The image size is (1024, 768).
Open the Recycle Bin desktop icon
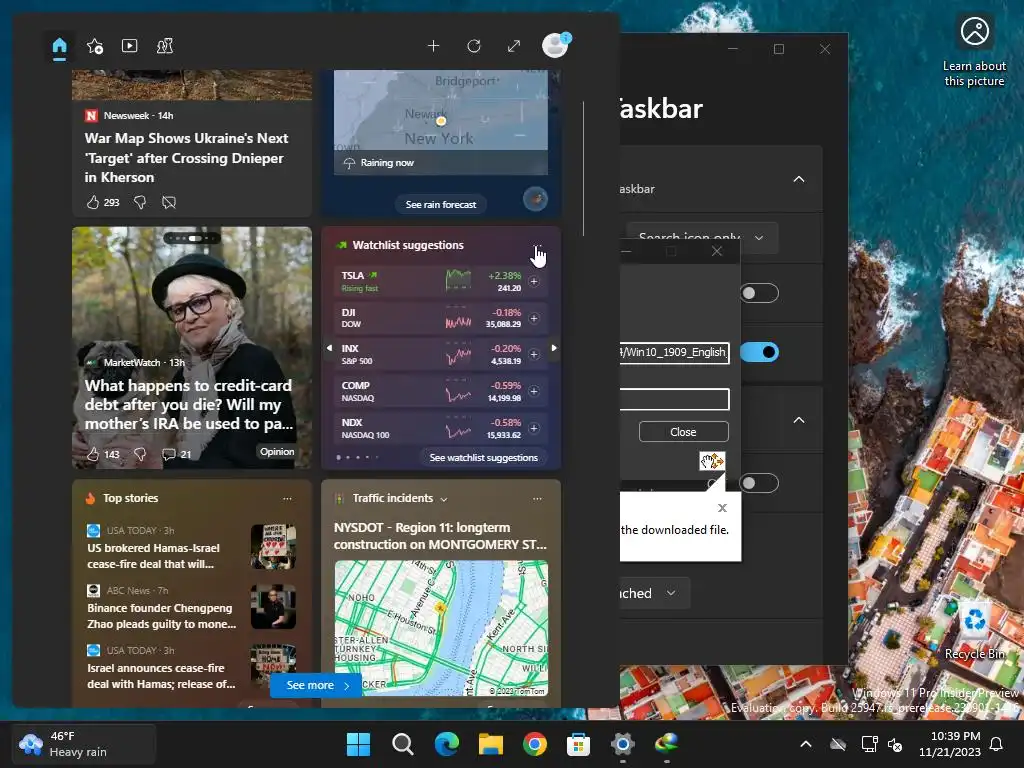pyautogui.click(x=974, y=630)
